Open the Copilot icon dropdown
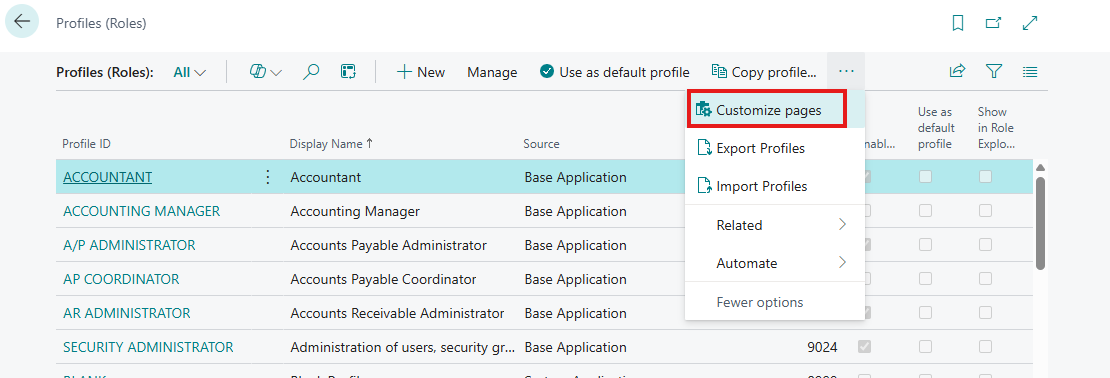The height and width of the screenshot is (378, 1110). [x=265, y=71]
